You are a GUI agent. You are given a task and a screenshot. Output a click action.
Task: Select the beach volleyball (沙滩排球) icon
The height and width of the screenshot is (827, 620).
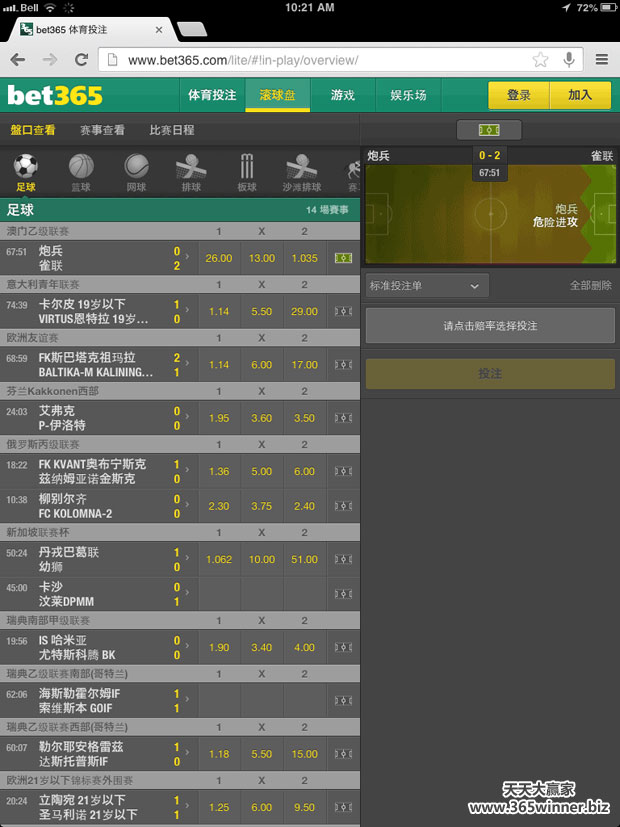pyautogui.click(x=302, y=172)
